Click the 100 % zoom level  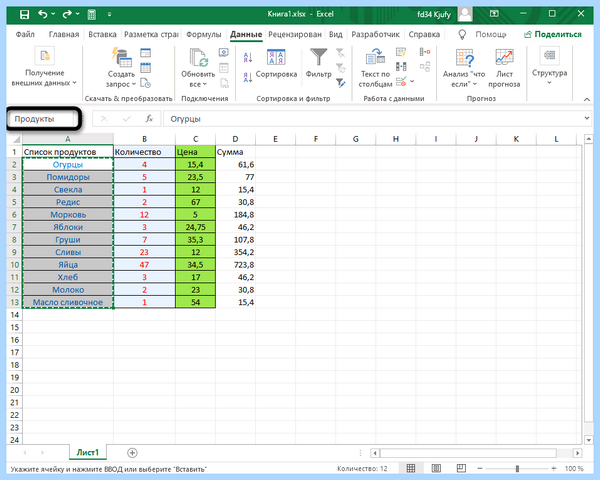(x=574, y=469)
